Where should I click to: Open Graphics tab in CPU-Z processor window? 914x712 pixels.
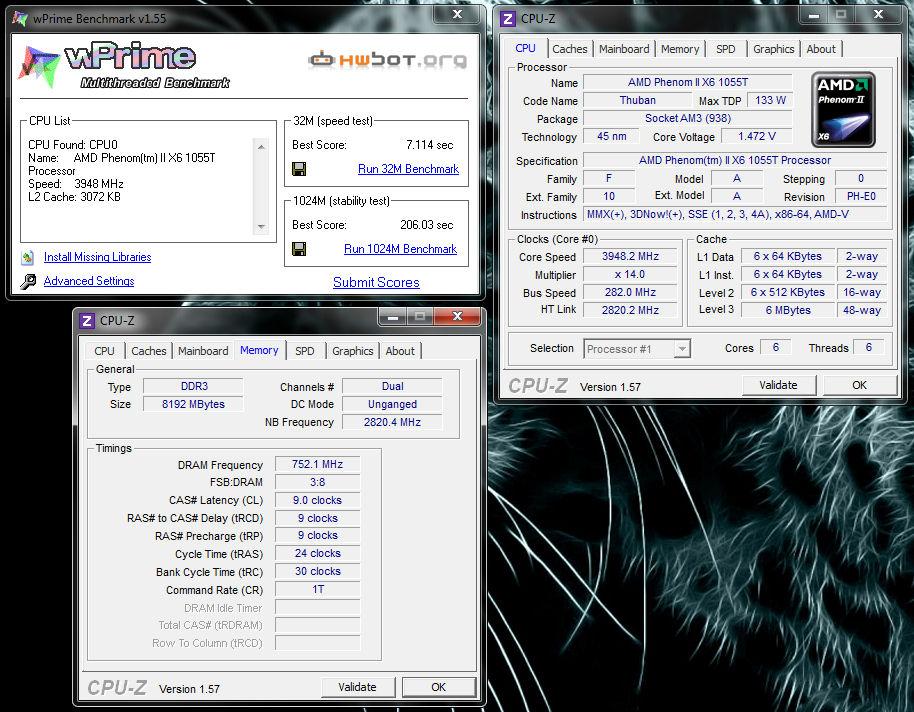click(774, 49)
